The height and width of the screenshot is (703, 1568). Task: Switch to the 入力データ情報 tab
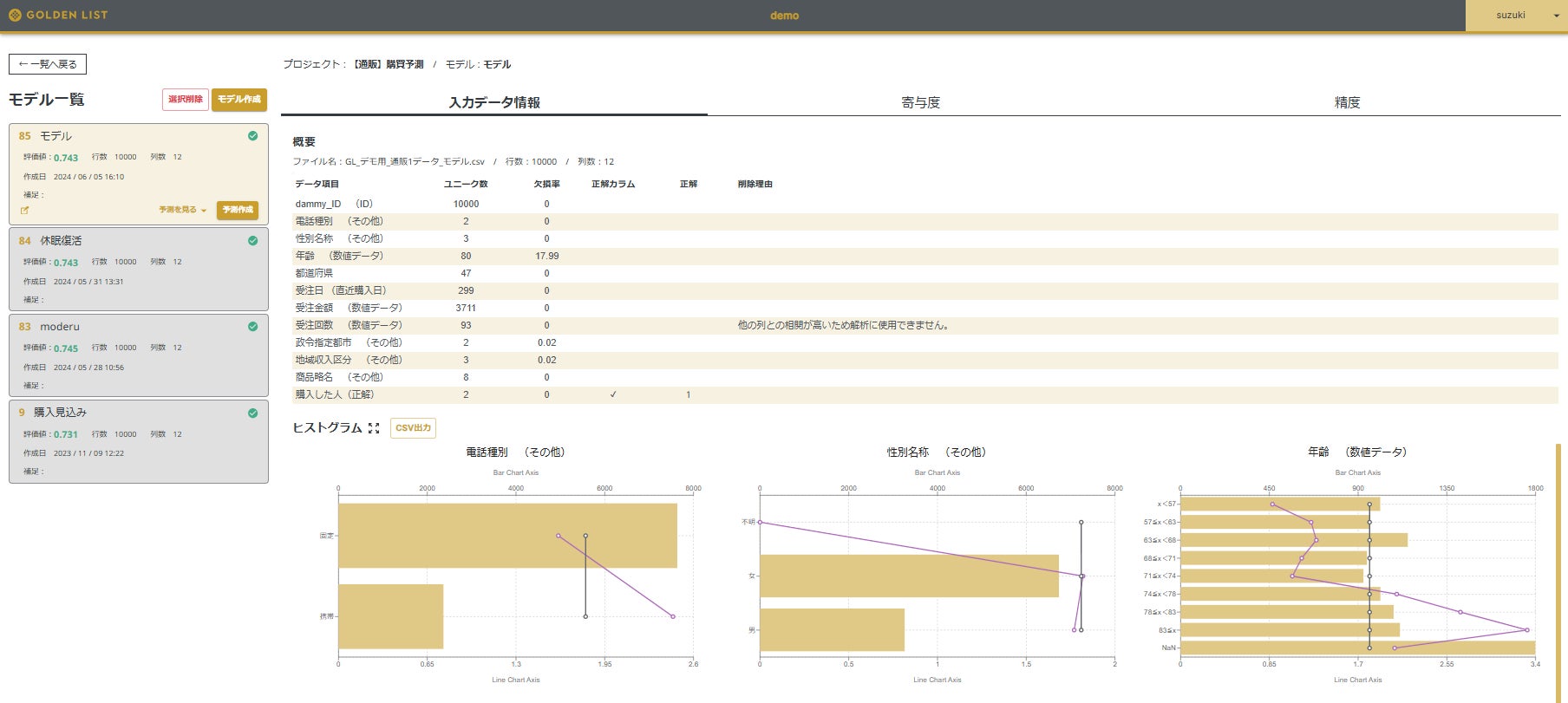[494, 102]
